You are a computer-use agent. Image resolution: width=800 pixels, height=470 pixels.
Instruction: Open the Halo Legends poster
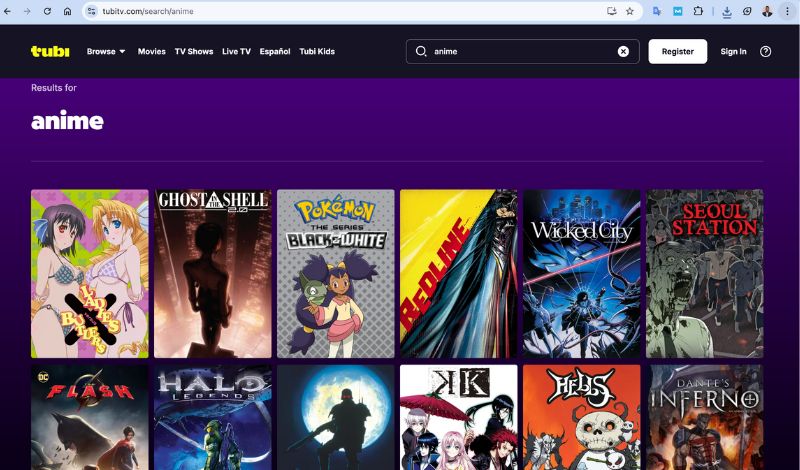coord(213,417)
